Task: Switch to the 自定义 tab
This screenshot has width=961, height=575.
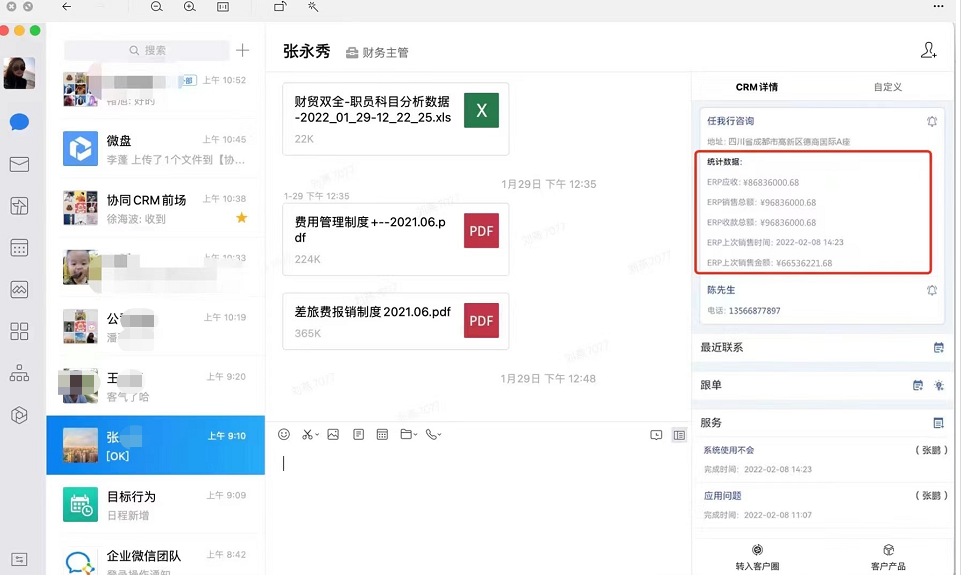Action: pyautogui.click(x=887, y=87)
